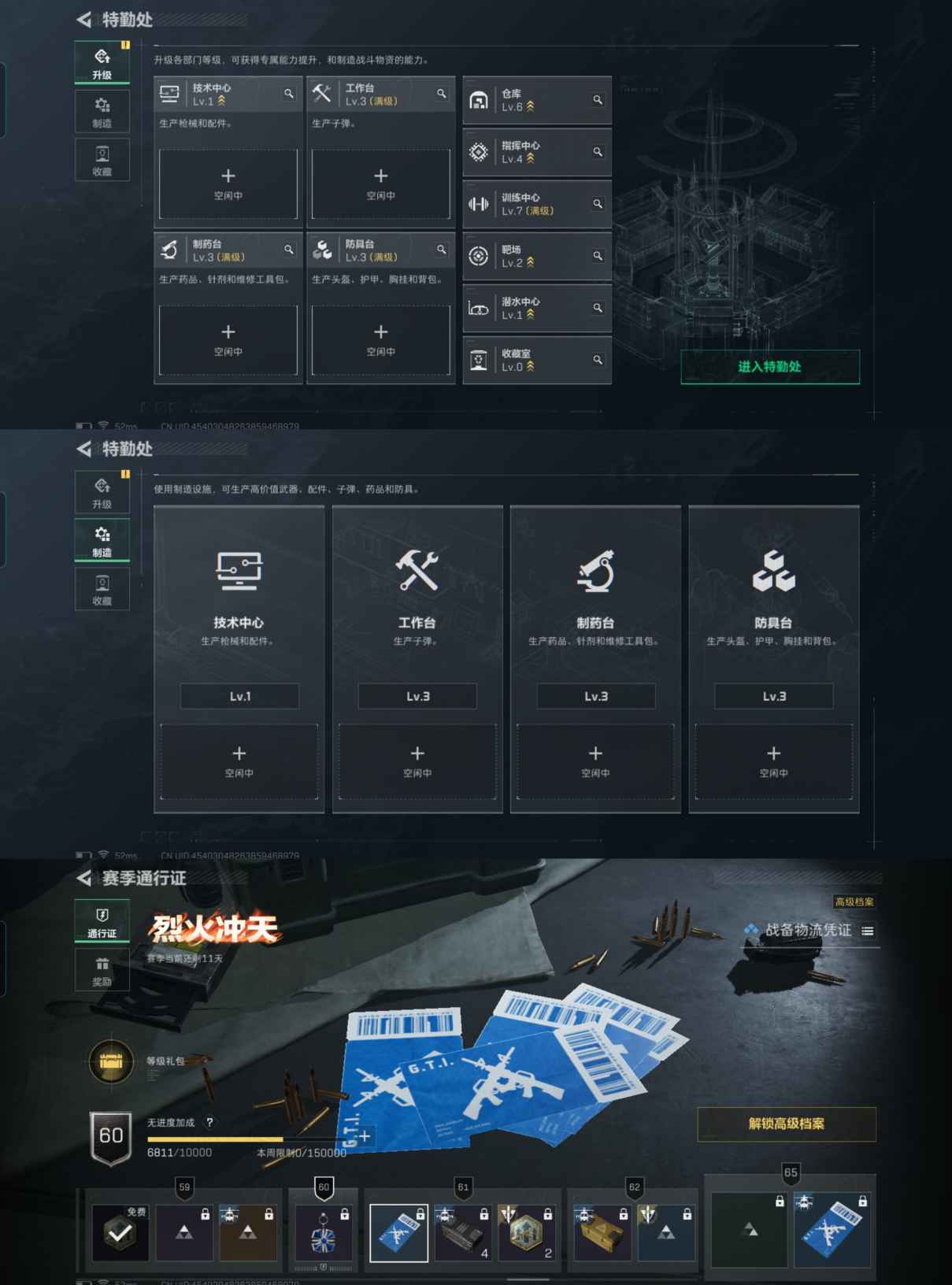Image resolution: width=952 pixels, height=1285 pixels.
Task: Switch to the 通行证 pass tab
Action: tap(102, 920)
